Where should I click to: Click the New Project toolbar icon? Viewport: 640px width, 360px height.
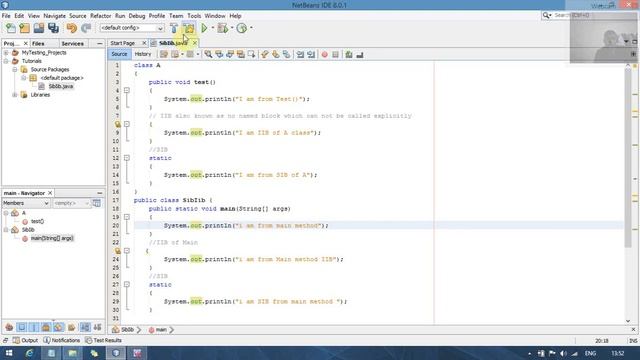point(24,28)
